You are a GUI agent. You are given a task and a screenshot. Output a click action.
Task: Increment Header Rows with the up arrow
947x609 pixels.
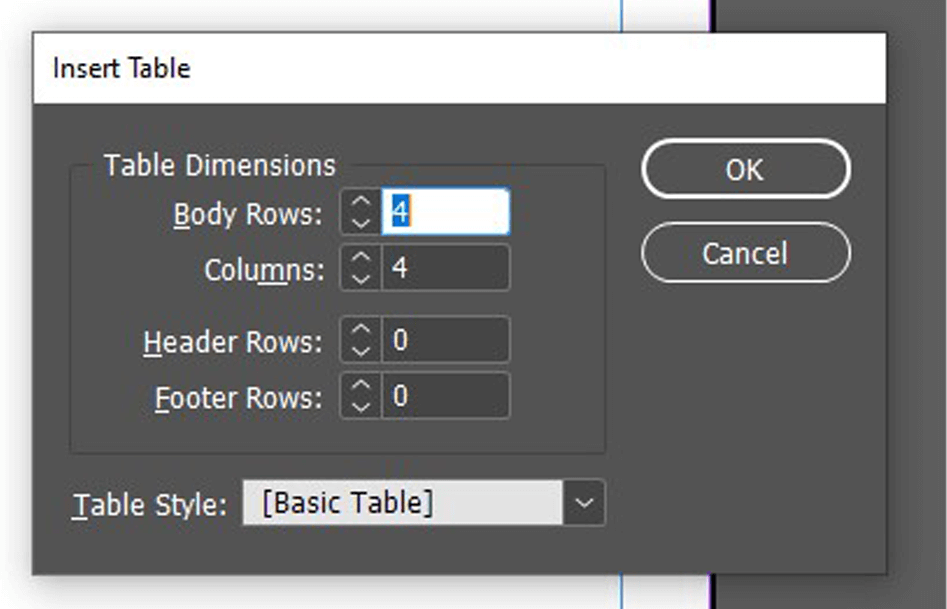(x=361, y=329)
